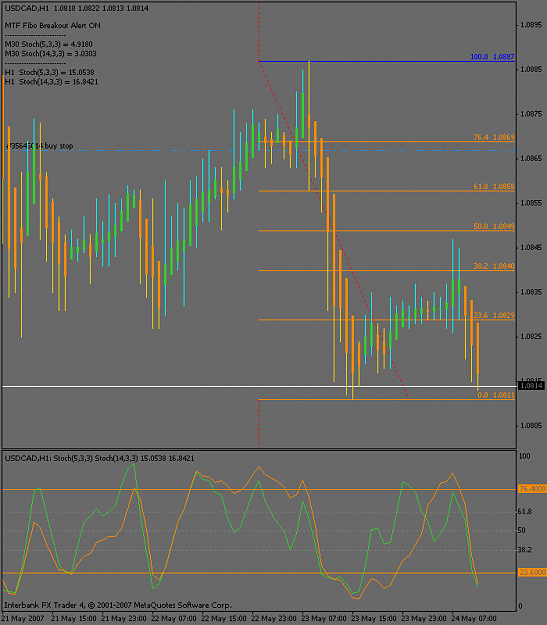This screenshot has width=547, height=625.
Task: Click the Fibonacci 38.2 1.0840 level label
Action: click(x=494, y=266)
